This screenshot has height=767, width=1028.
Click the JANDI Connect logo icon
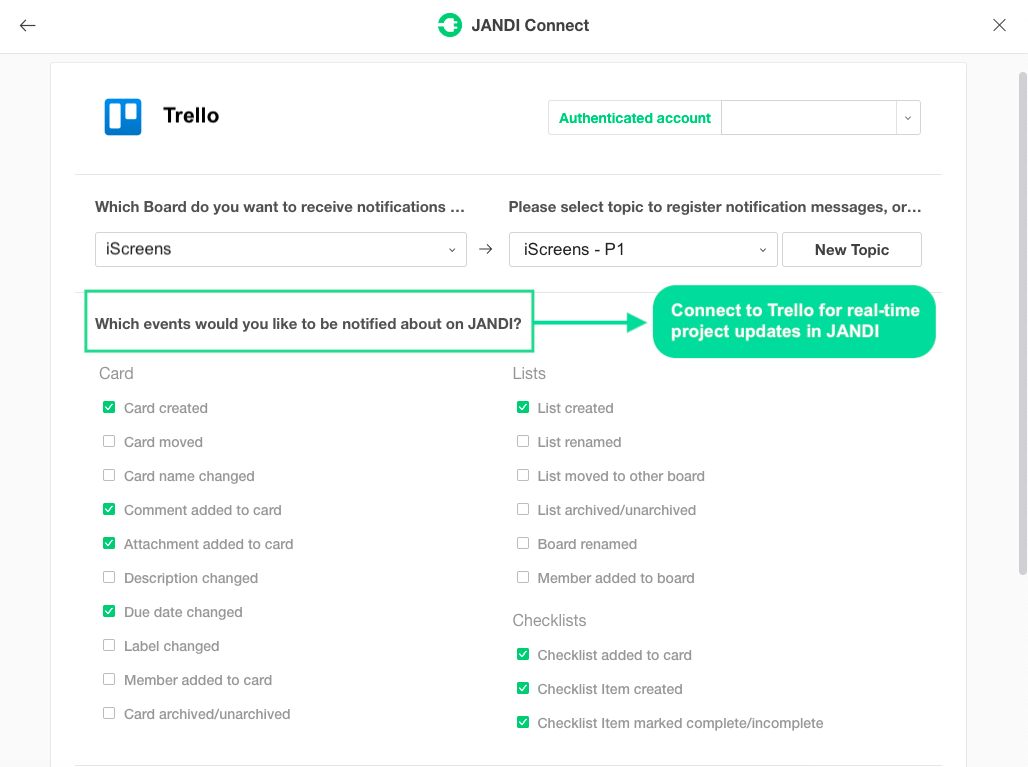pyautogui.click(x=450, y=25)
